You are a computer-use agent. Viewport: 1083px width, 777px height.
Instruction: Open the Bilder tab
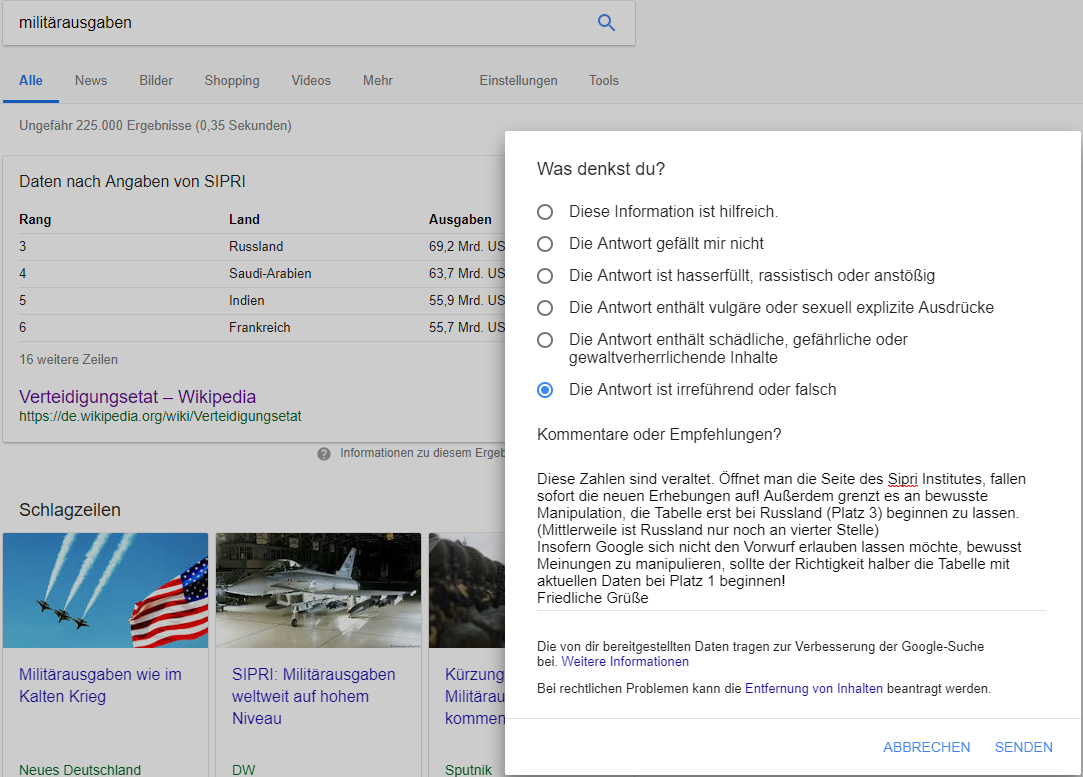click(x=156, y=81)
